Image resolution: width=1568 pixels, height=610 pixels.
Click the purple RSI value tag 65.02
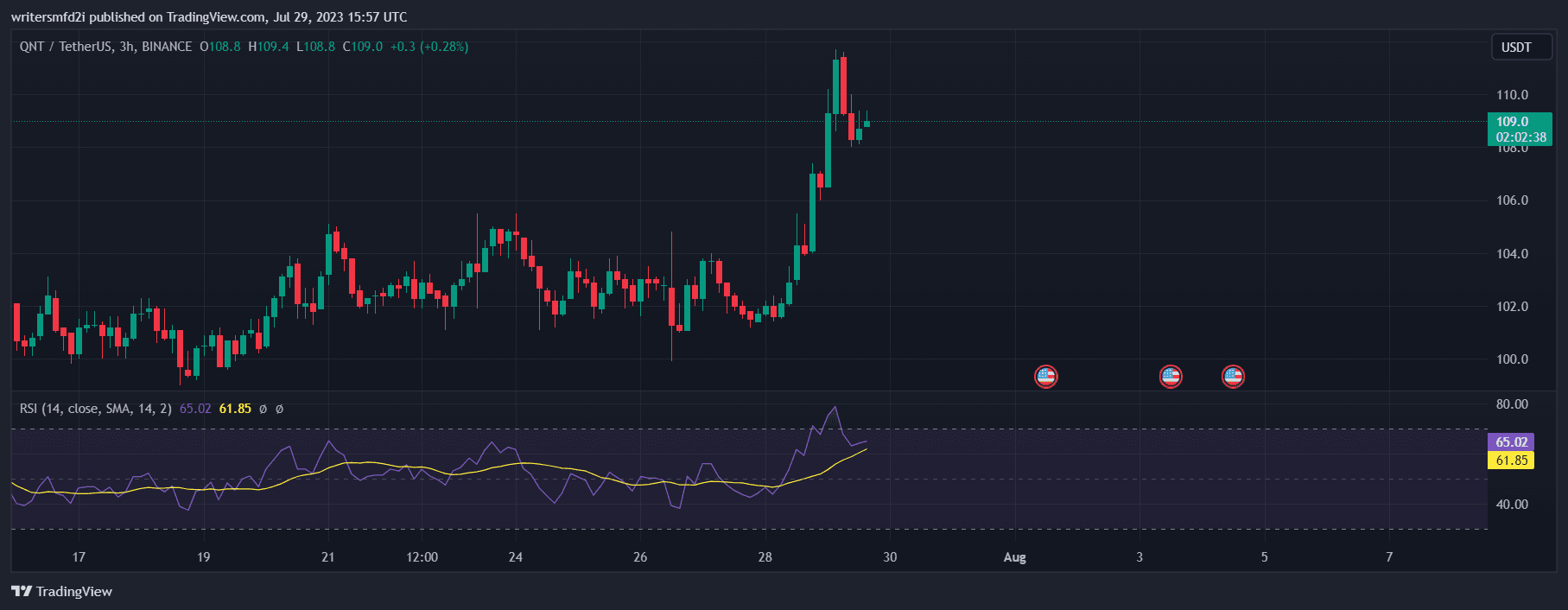(x=1511, y=442)
